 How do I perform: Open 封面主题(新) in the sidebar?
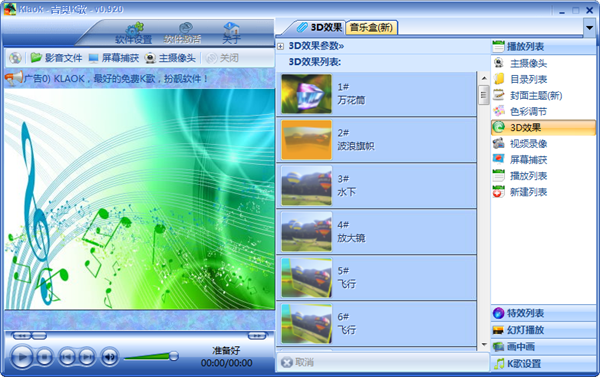pyautogui.click(x=543, y=95)
